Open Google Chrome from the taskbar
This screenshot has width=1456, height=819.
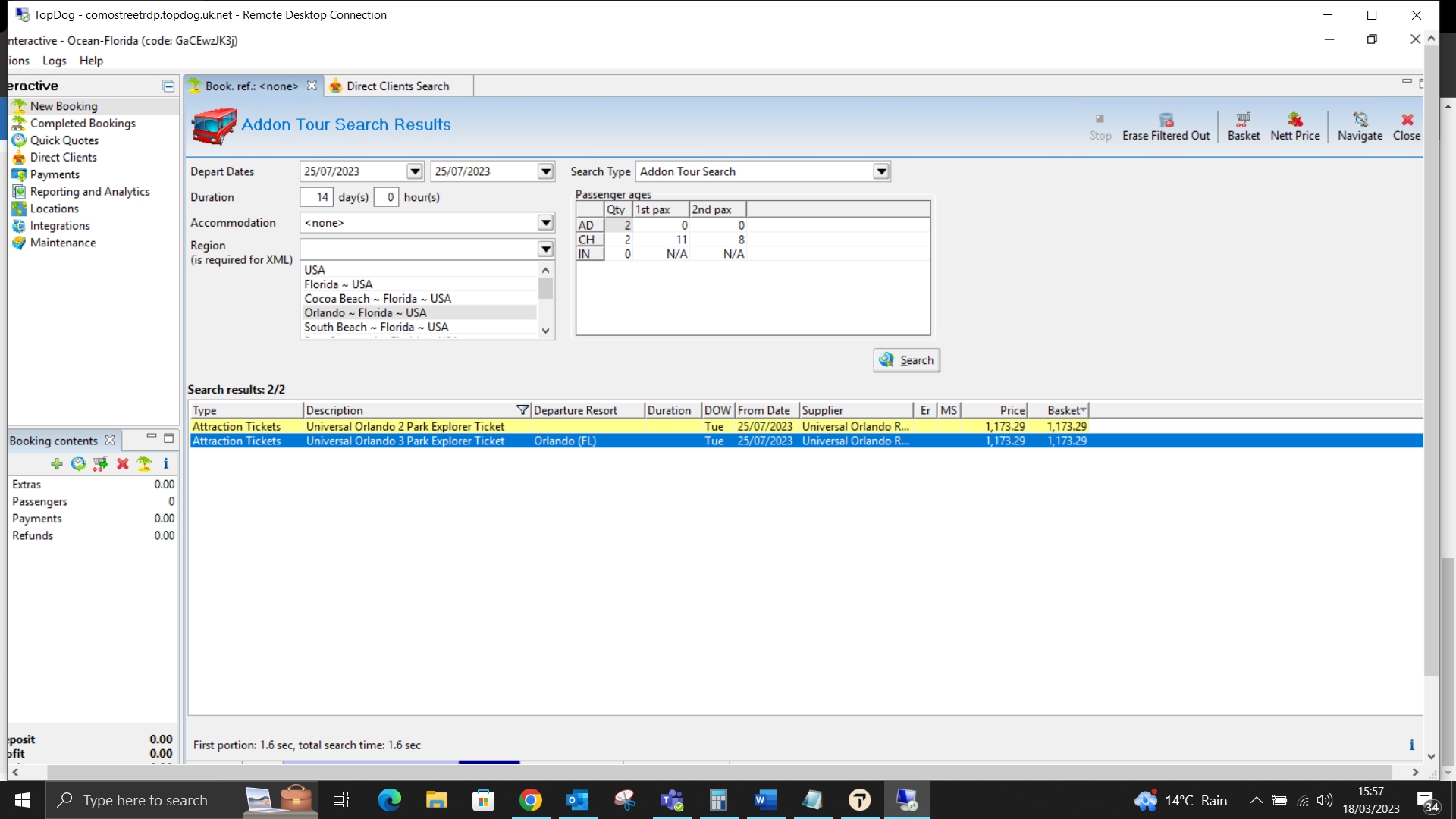pyautogui.click(x=531, y=800)
